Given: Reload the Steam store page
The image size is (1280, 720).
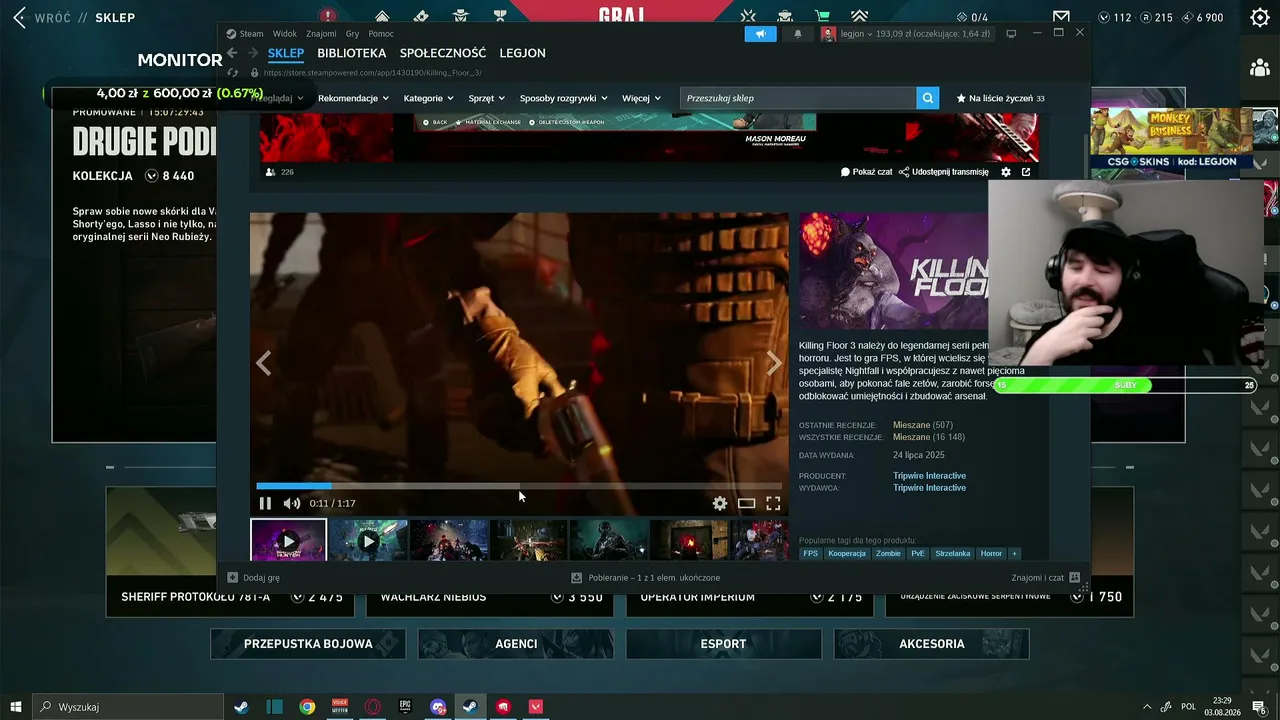Looking at the screenshot, I should (x=233, y=73).
